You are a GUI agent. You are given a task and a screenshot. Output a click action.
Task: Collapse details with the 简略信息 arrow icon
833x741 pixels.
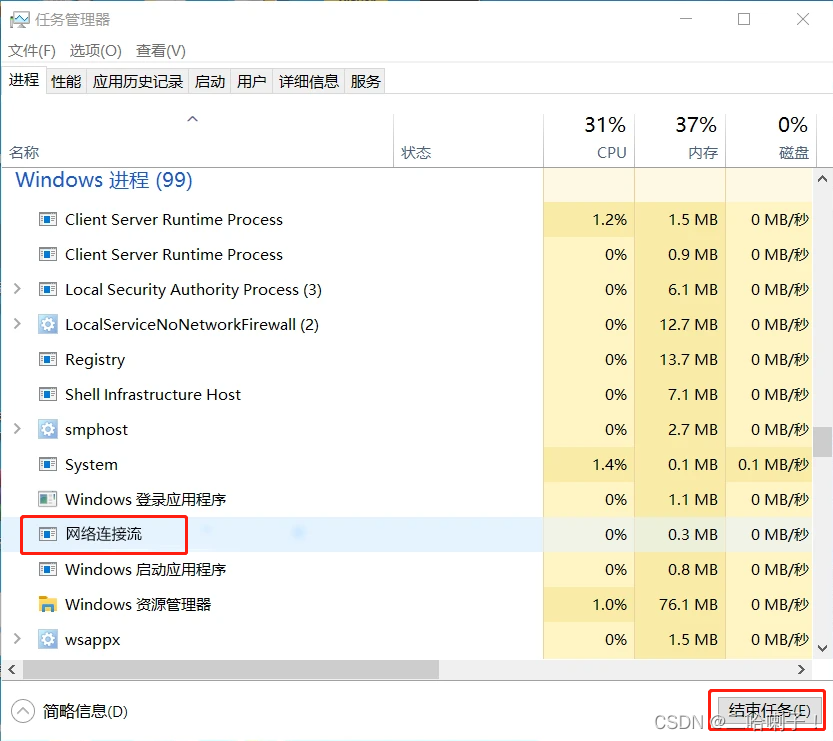point(23,711)
